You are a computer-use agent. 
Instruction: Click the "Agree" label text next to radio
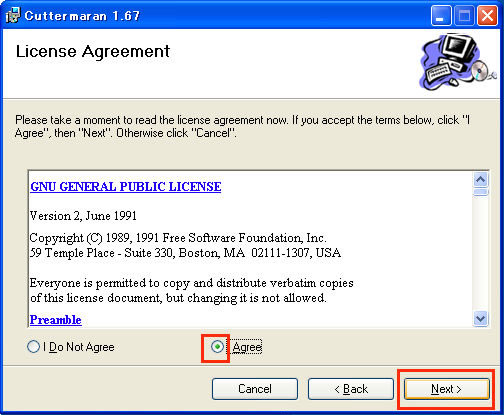coord(247,347)
